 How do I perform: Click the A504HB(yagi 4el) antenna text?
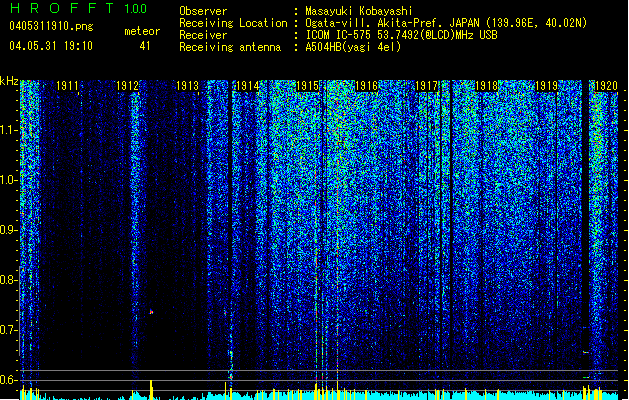tap(353, 47)
